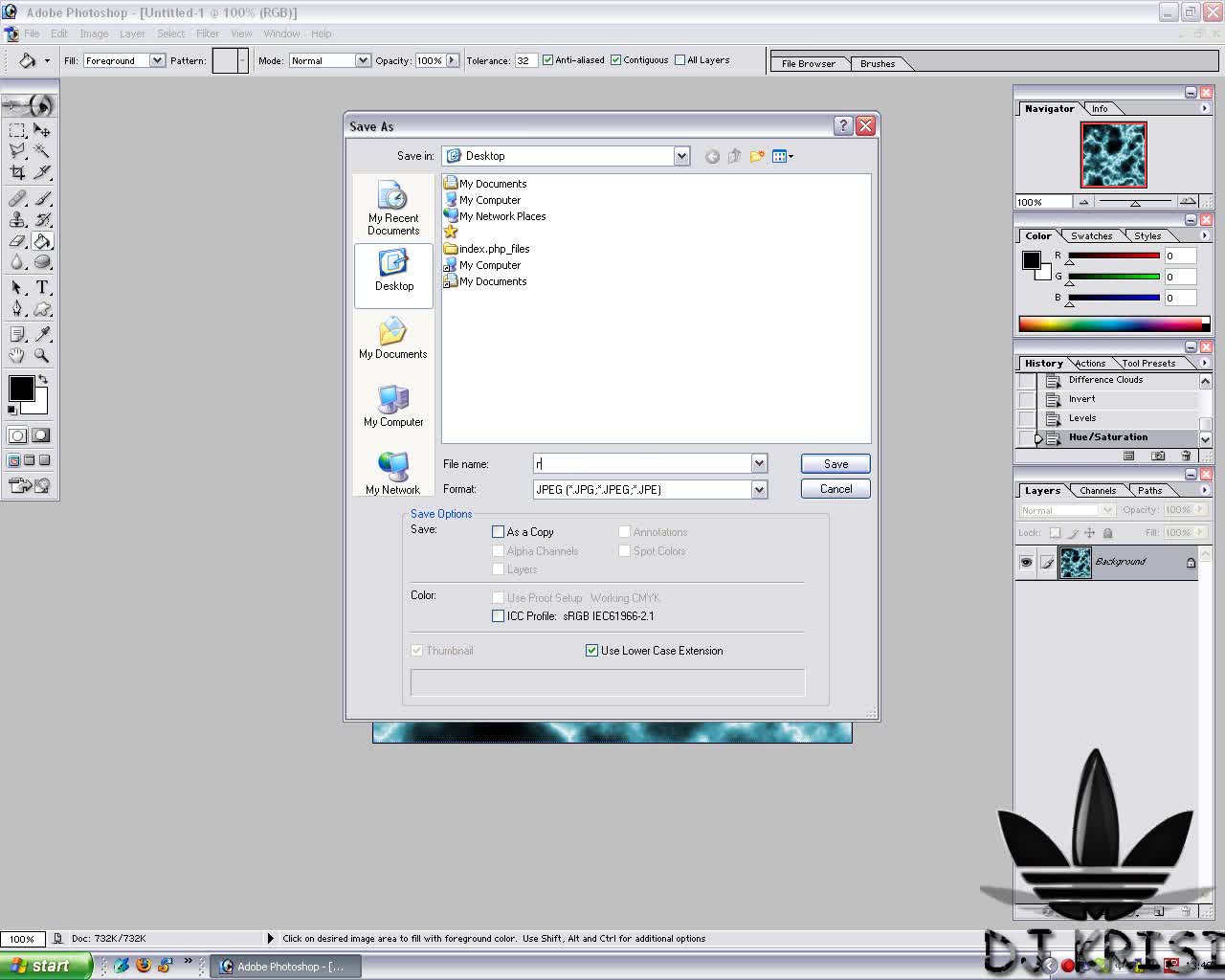Toggle the Anti-aliased option
This screenshot has height=980, width=1225.
point(547,60)
